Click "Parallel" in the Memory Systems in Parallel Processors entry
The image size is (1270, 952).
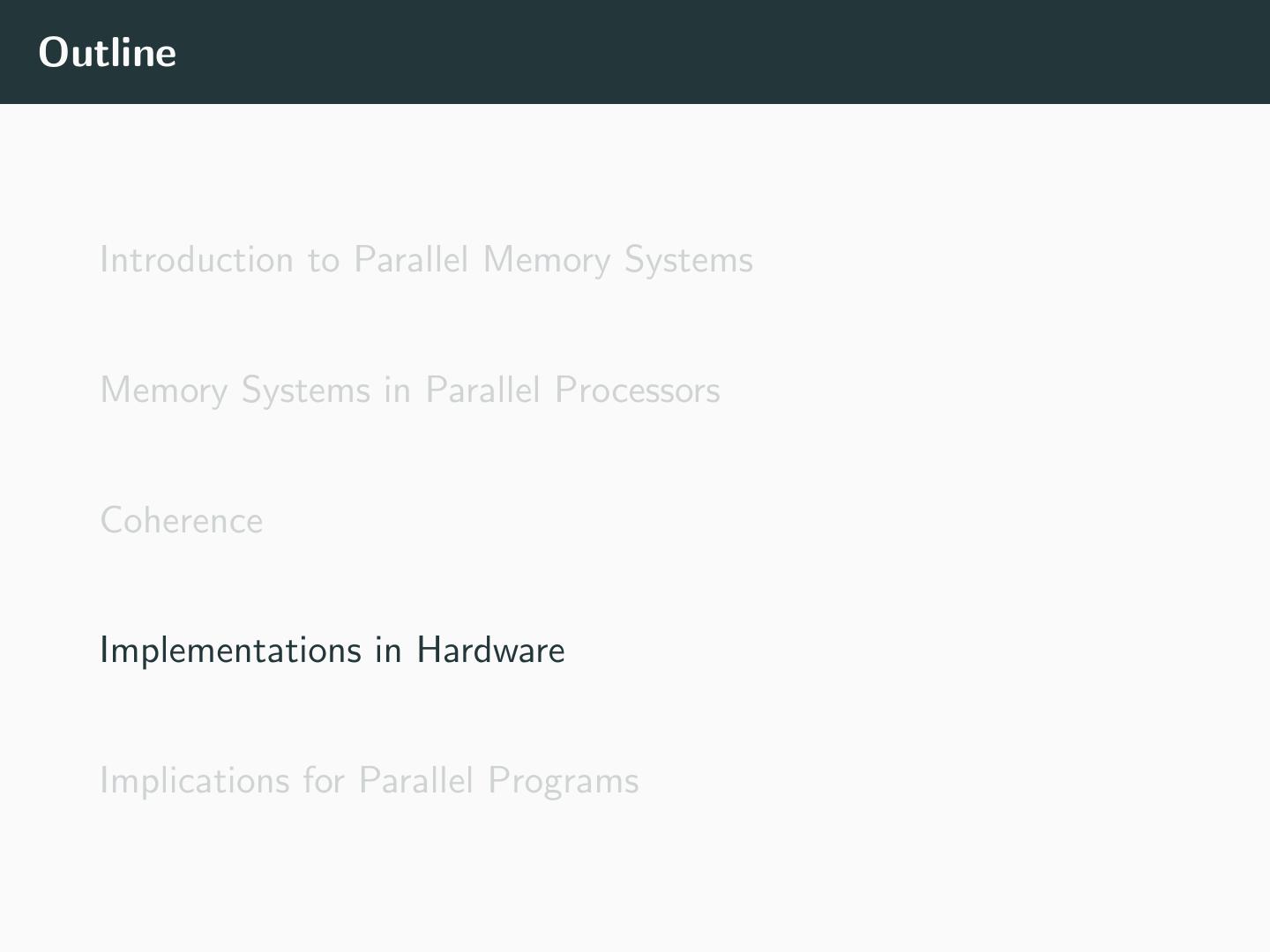click(482, 390)
